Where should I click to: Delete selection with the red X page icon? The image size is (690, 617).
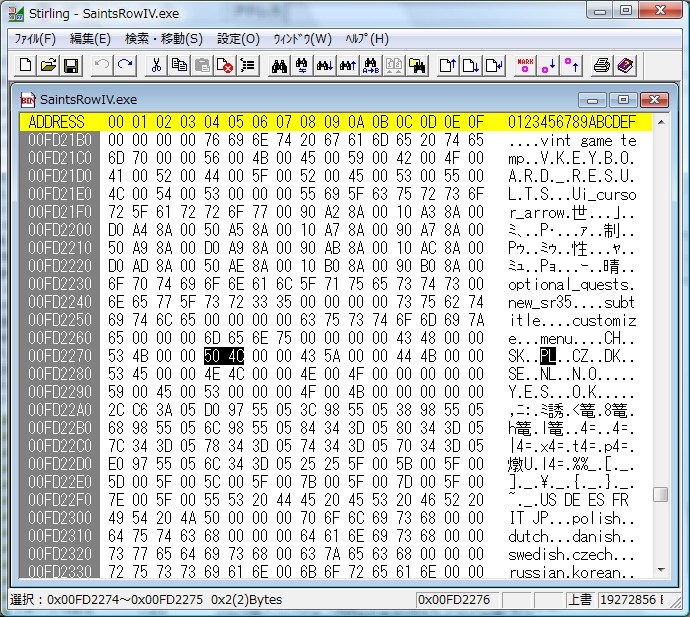coord(225,66)
